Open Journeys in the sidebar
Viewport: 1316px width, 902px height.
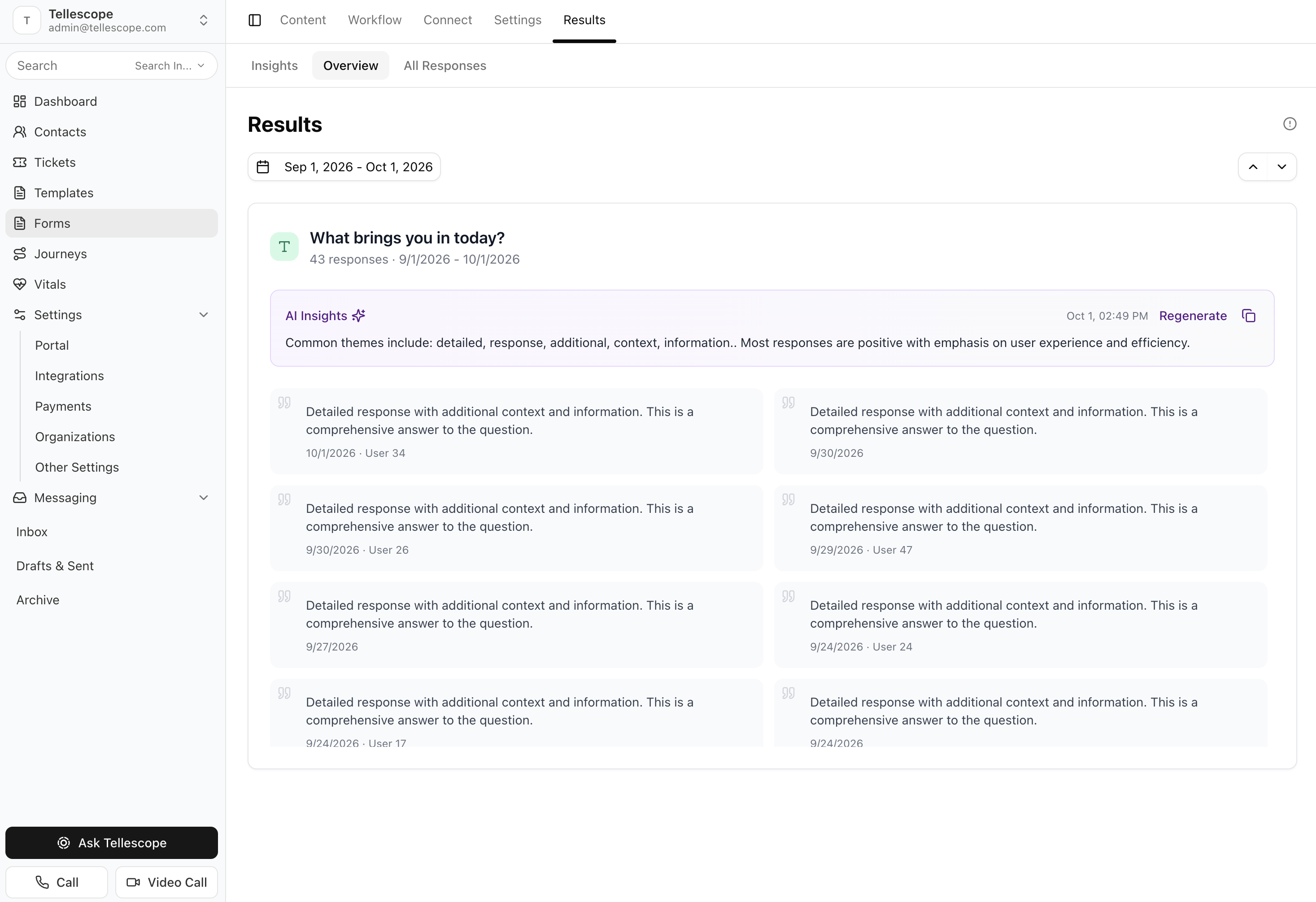pos(112,254)
